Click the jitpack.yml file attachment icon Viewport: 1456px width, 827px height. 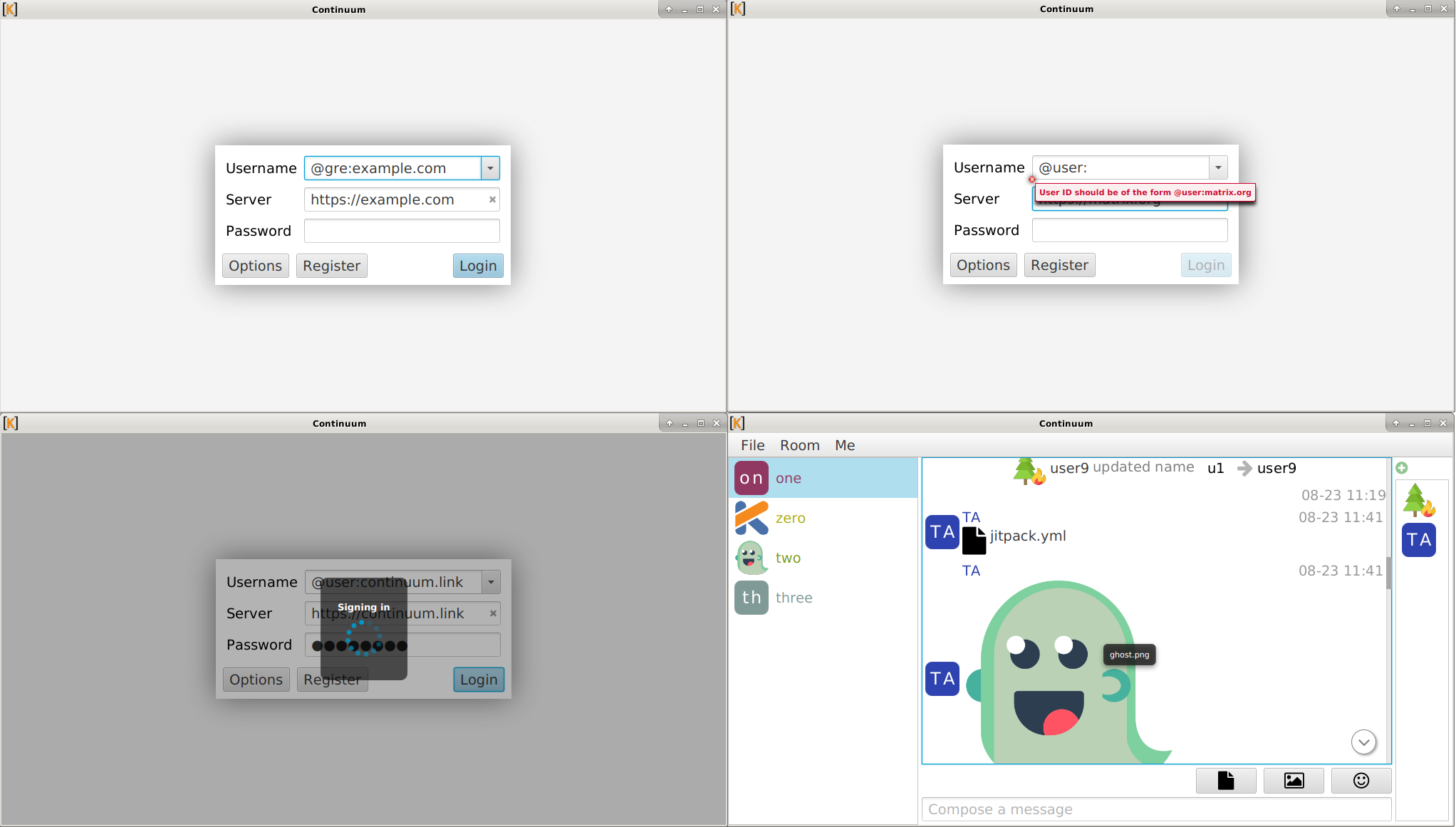click(974, 541)
